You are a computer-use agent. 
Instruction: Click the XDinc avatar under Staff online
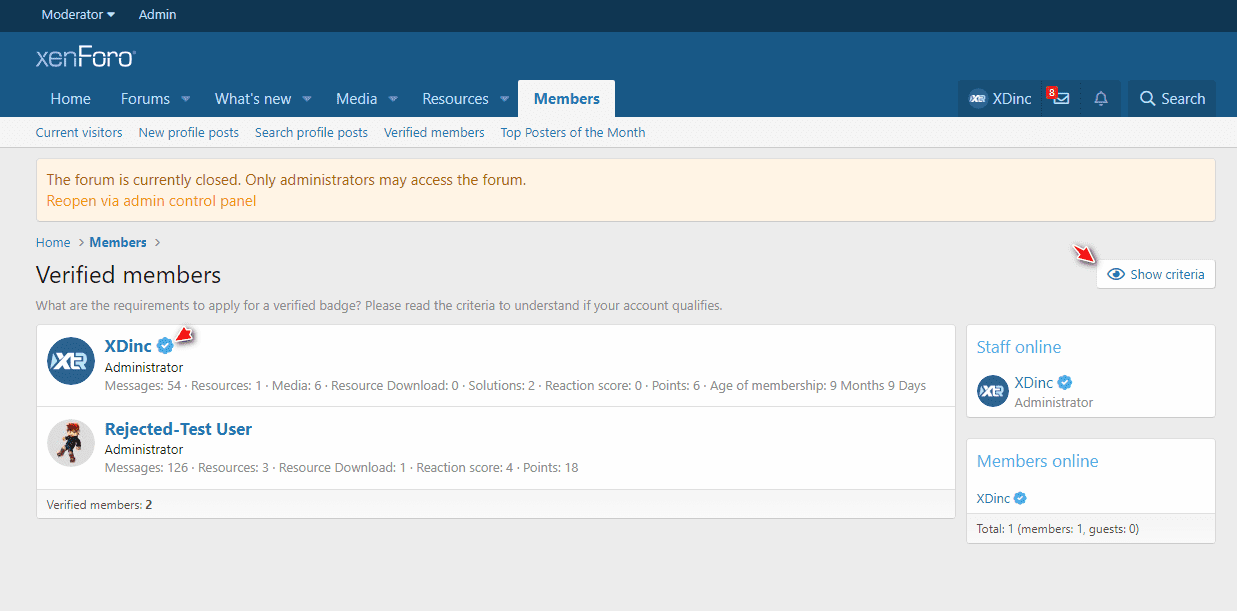[992, 391]
